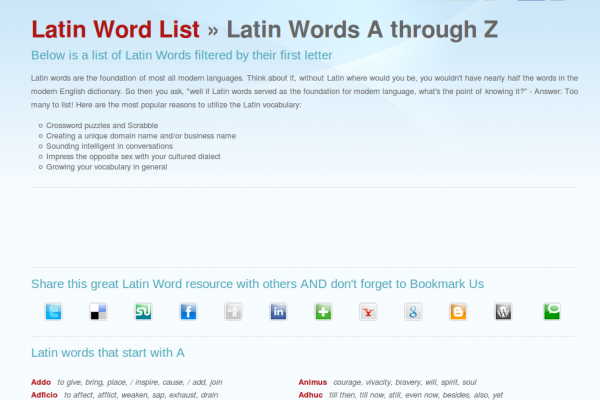600x400 pixels.
Task: Submit the page with the Digg icon
Action: tap(233, 312)
